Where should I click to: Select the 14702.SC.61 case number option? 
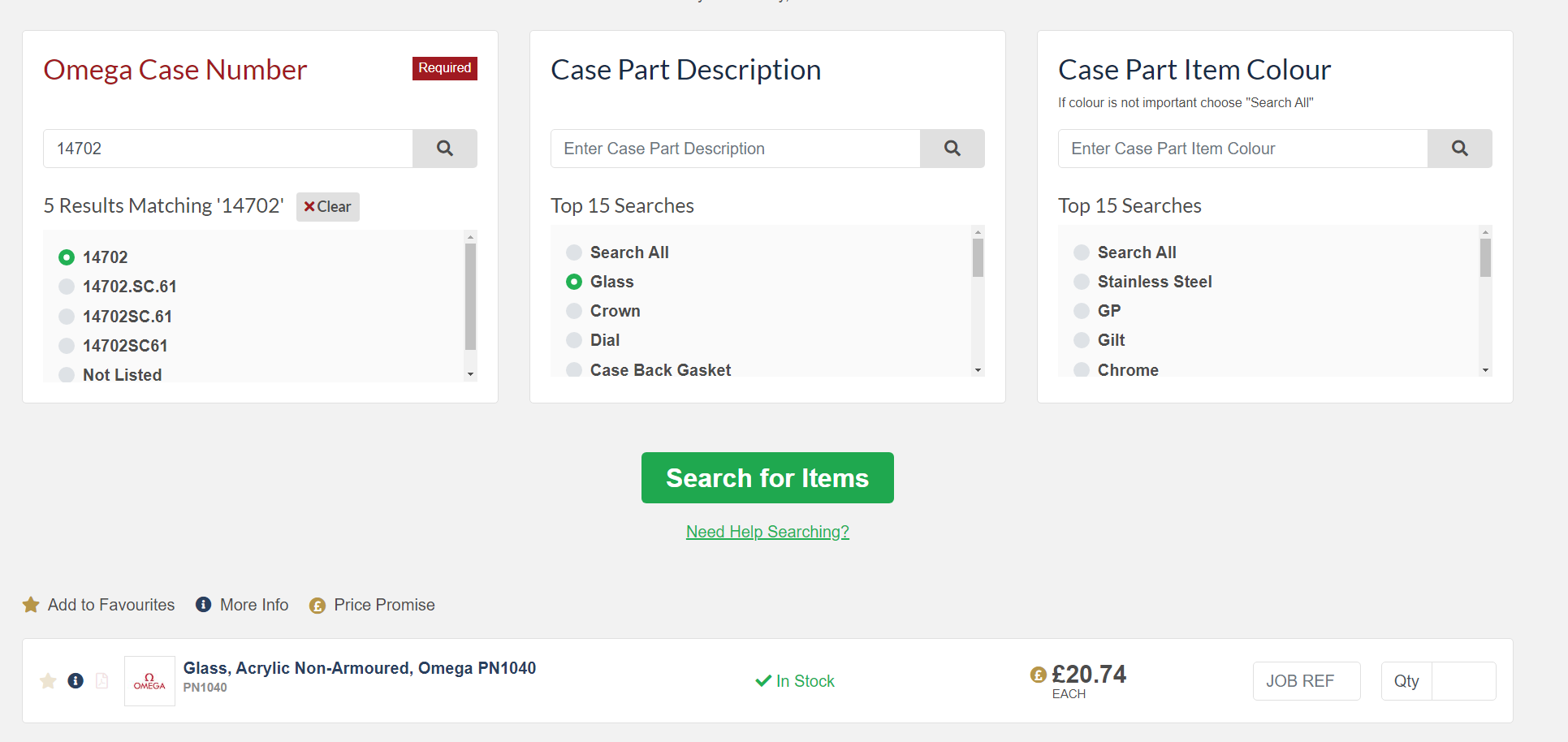(67, 287)
